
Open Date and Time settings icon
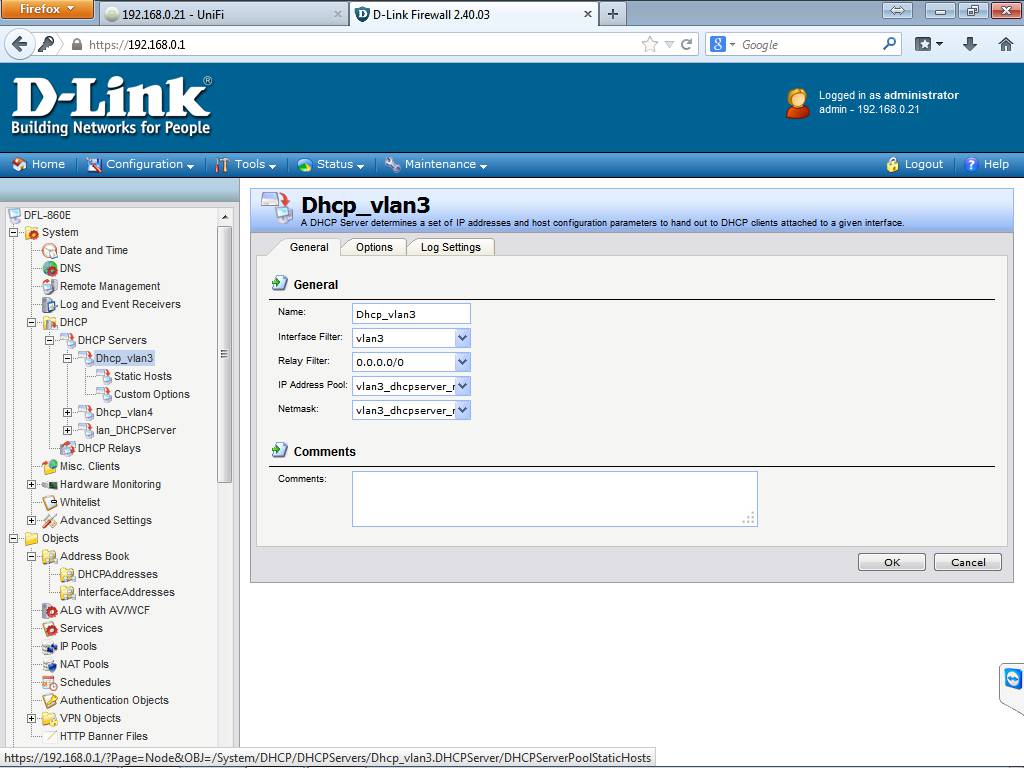[x=50, y=251]
